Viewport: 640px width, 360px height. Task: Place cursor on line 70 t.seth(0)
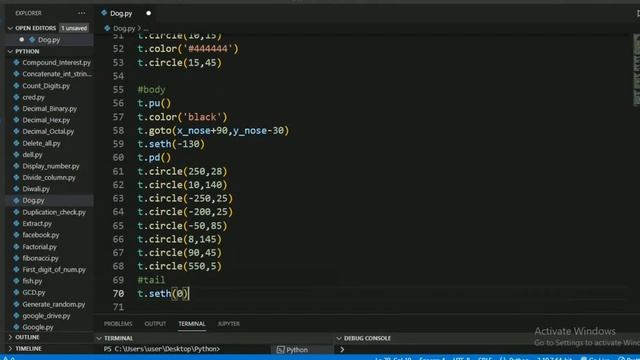click(163, 293)
